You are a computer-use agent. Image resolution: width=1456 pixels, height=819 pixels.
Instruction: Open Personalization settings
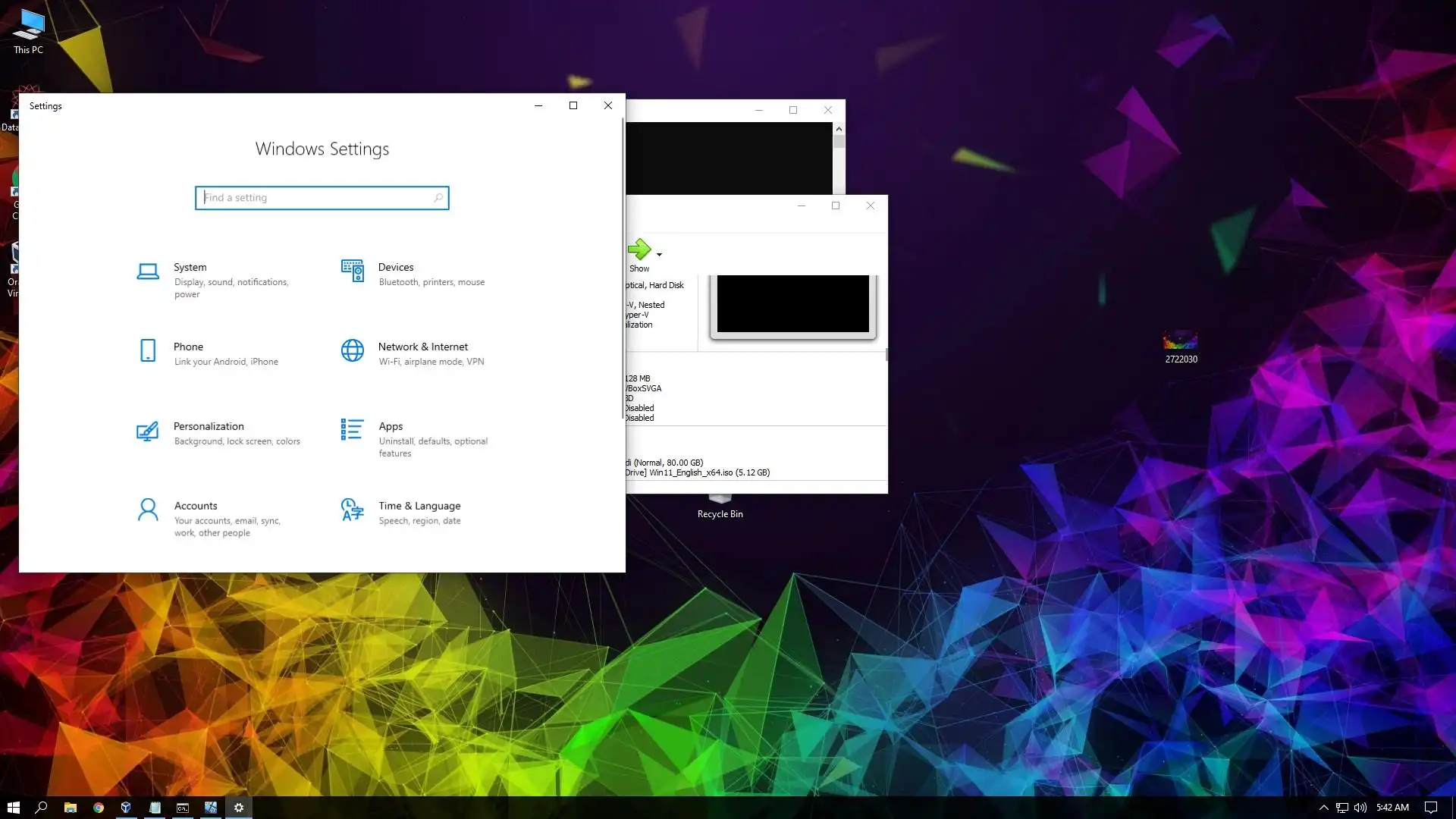209,427
